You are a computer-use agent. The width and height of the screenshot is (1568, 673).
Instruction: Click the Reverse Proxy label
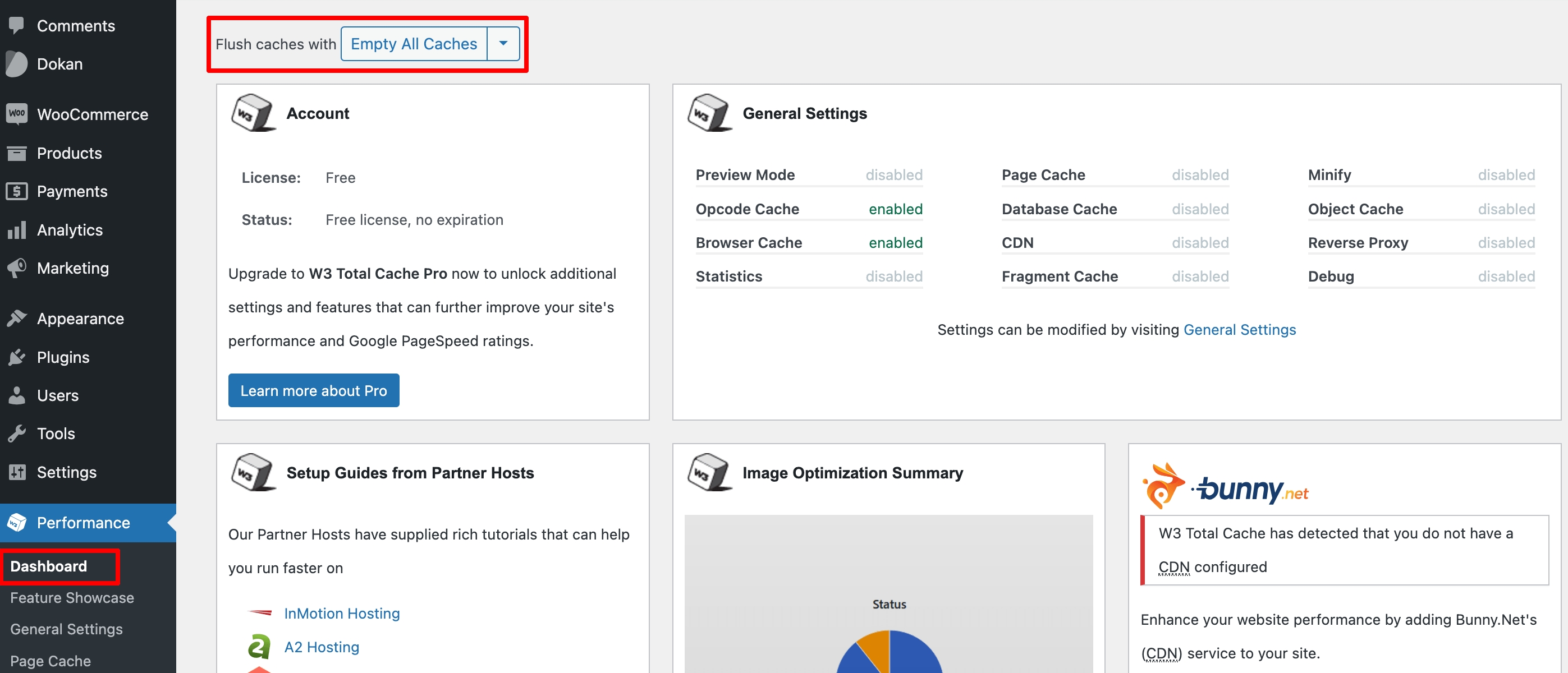1358,242
